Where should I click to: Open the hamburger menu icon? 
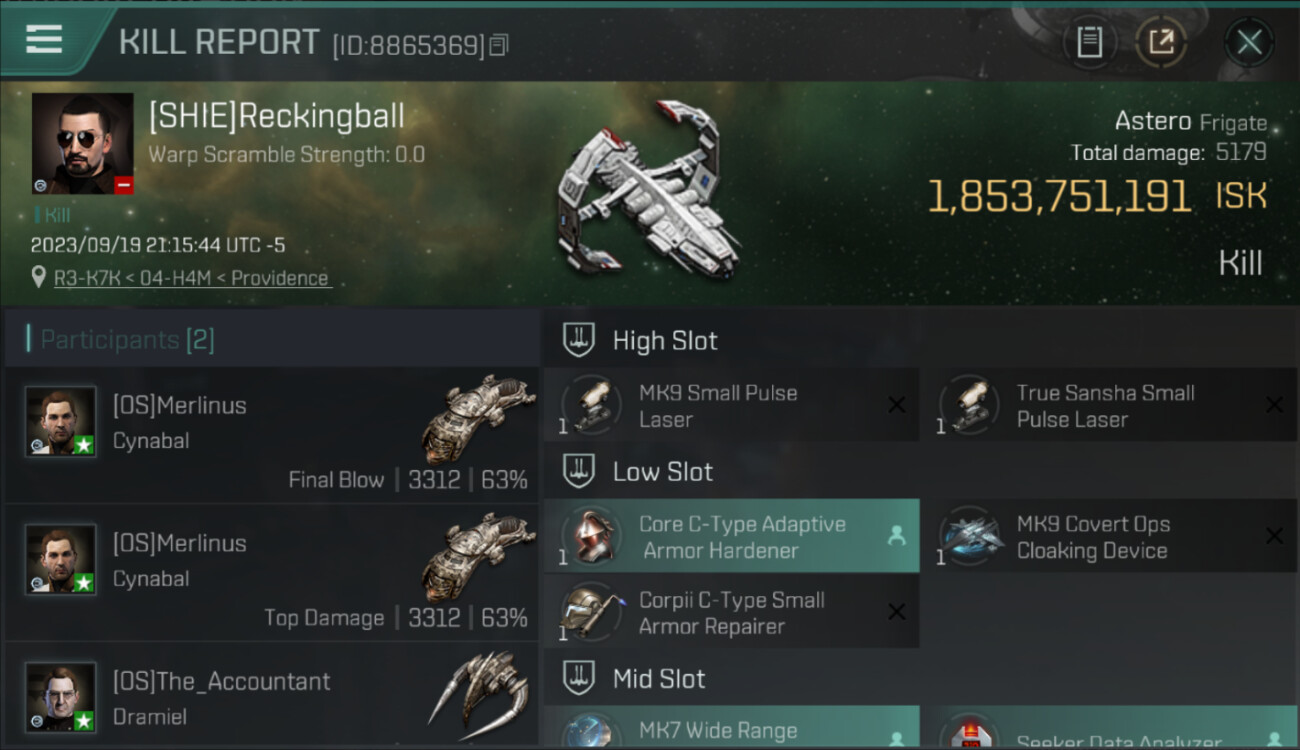pyautogui.click(x=44, y=39)
